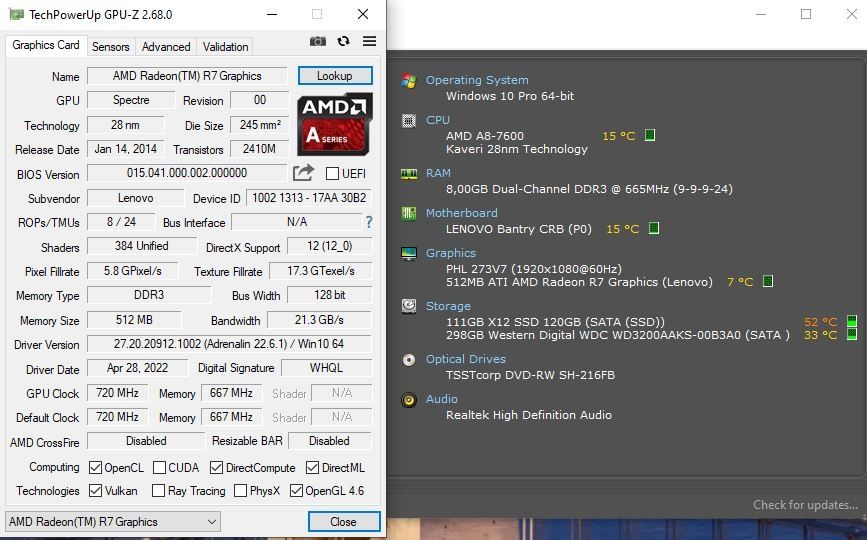Toggle the DirectCompute checkbox

[x=216, y=468]
